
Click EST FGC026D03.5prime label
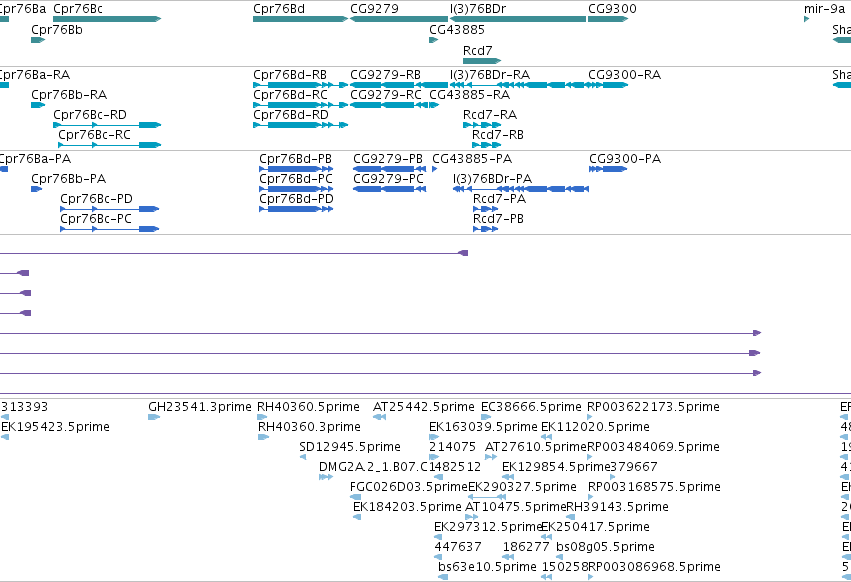[x=409, y=488]
